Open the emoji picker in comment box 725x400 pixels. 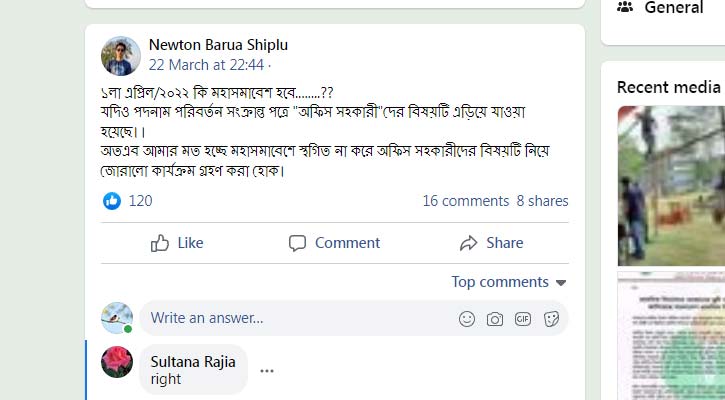pyautogui.click(x=466, y=319)
